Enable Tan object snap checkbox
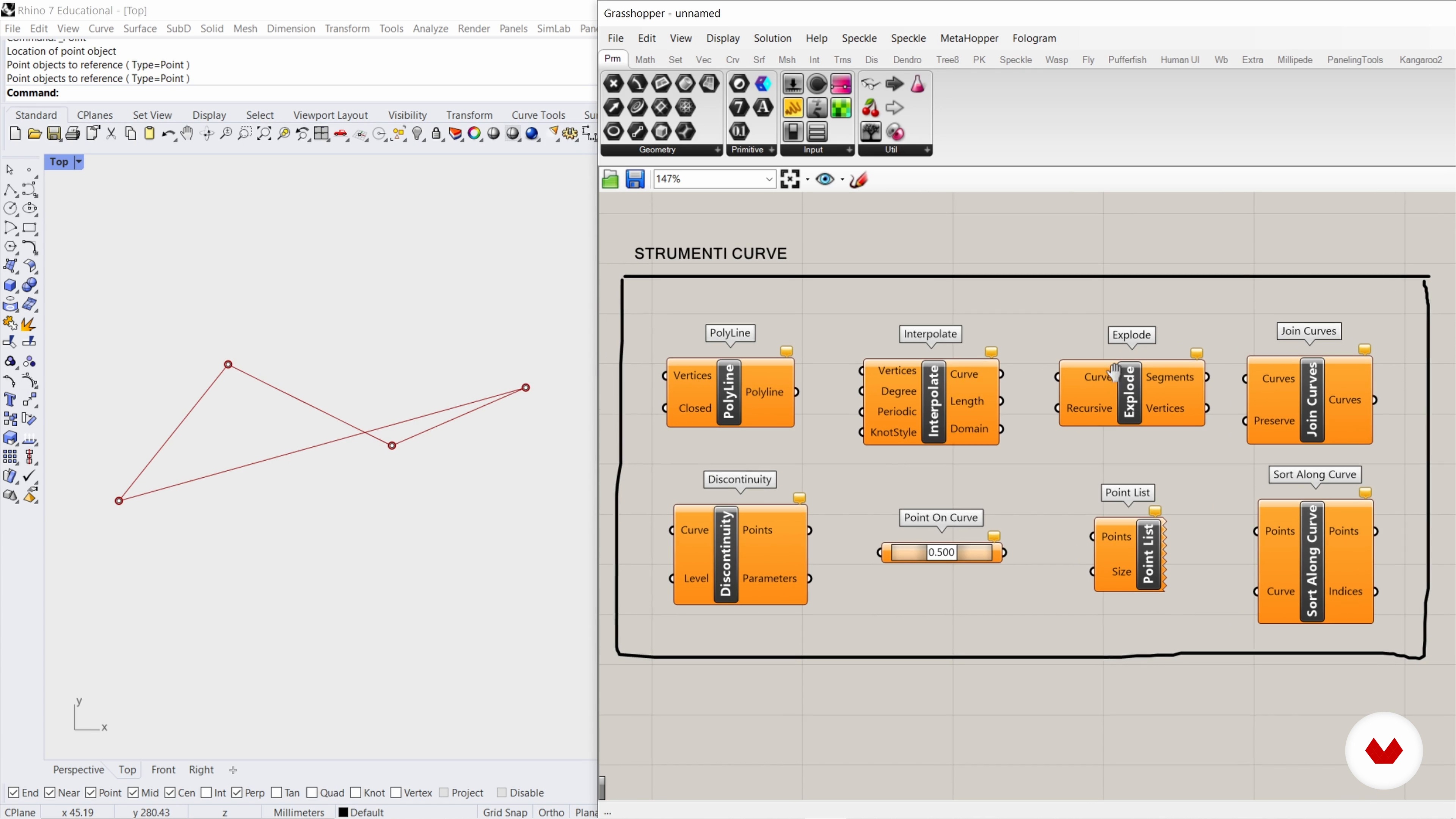This screenshot has height=819, width=1456. (276, 792)
